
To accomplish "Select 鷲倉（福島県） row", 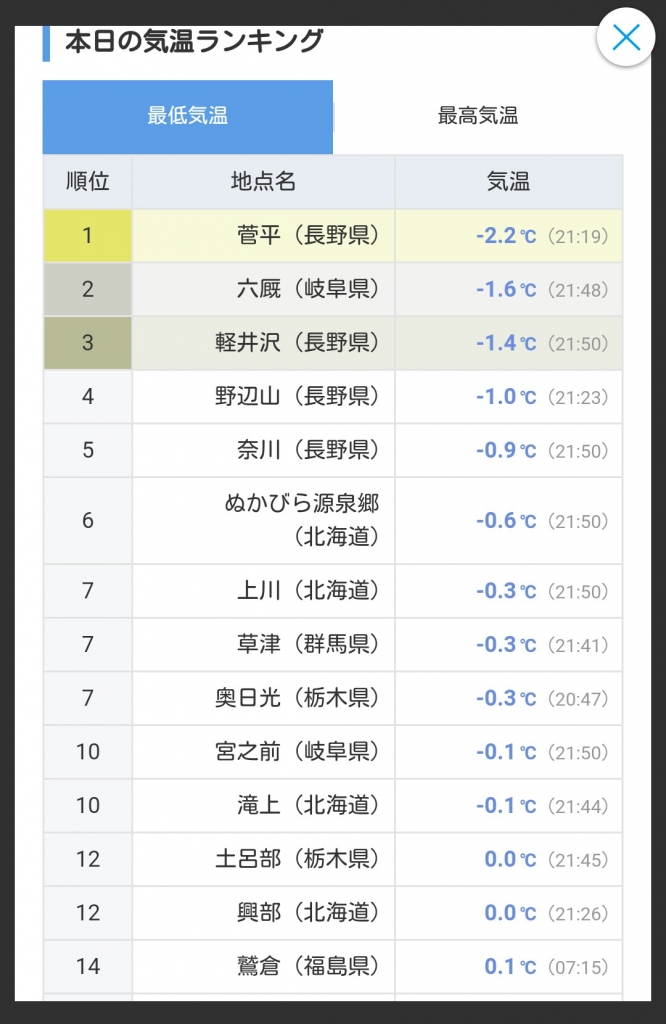I will point(308,966).
